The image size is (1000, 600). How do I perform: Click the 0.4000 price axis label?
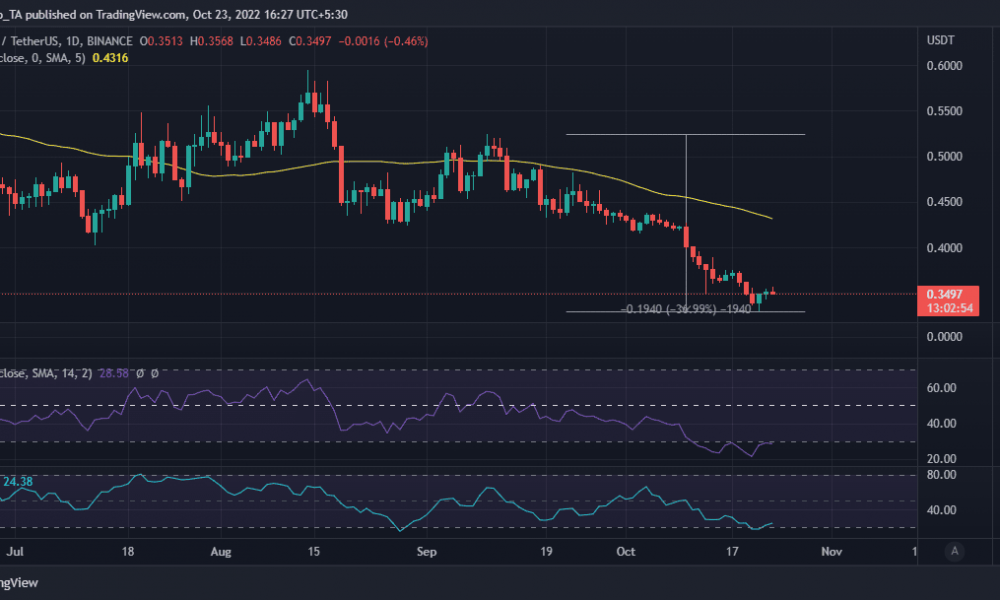click(x=945, y=247)
